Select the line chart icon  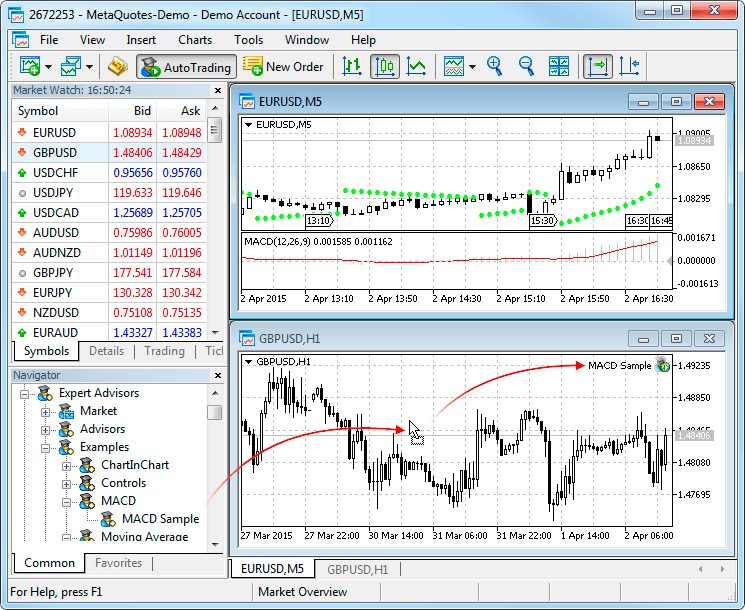coord(416,67)
